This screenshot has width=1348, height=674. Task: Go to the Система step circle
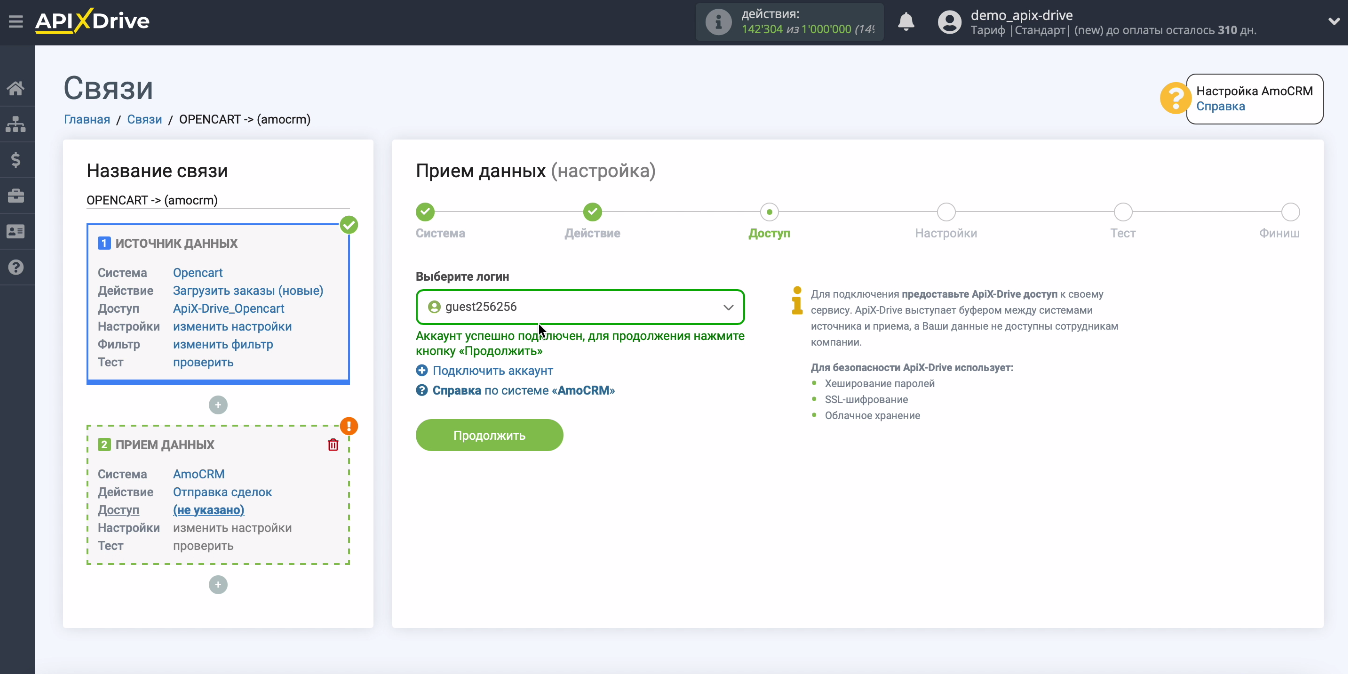click(425, 212)
